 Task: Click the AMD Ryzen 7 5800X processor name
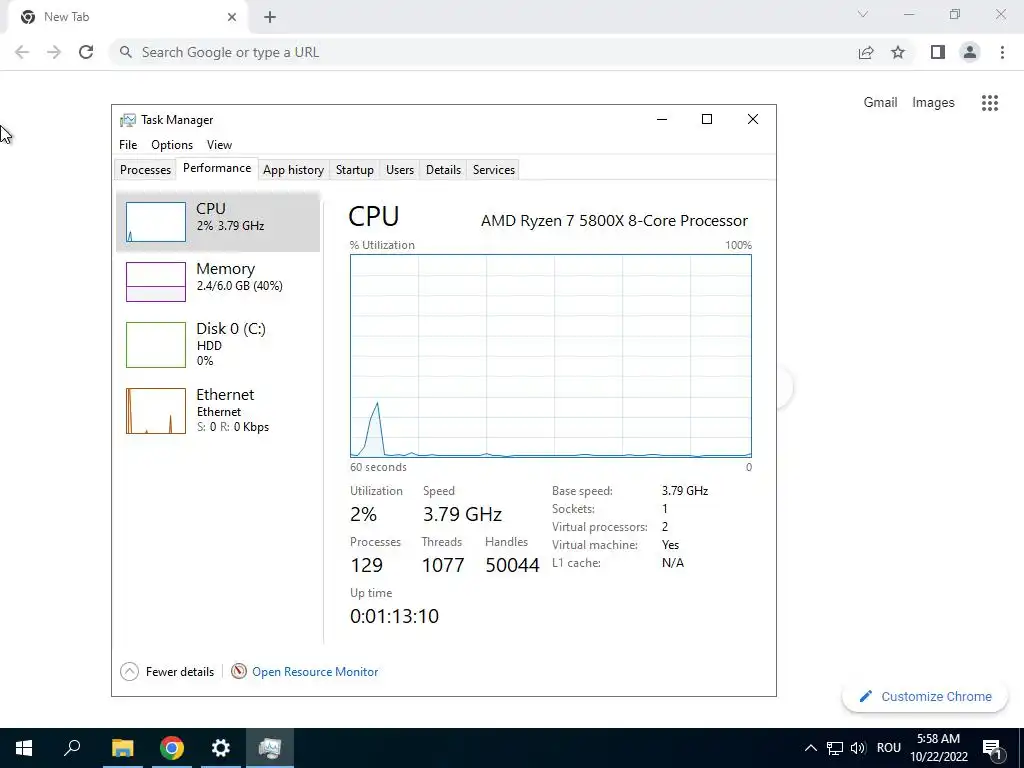pyautogui.click(x=615, y=221)
